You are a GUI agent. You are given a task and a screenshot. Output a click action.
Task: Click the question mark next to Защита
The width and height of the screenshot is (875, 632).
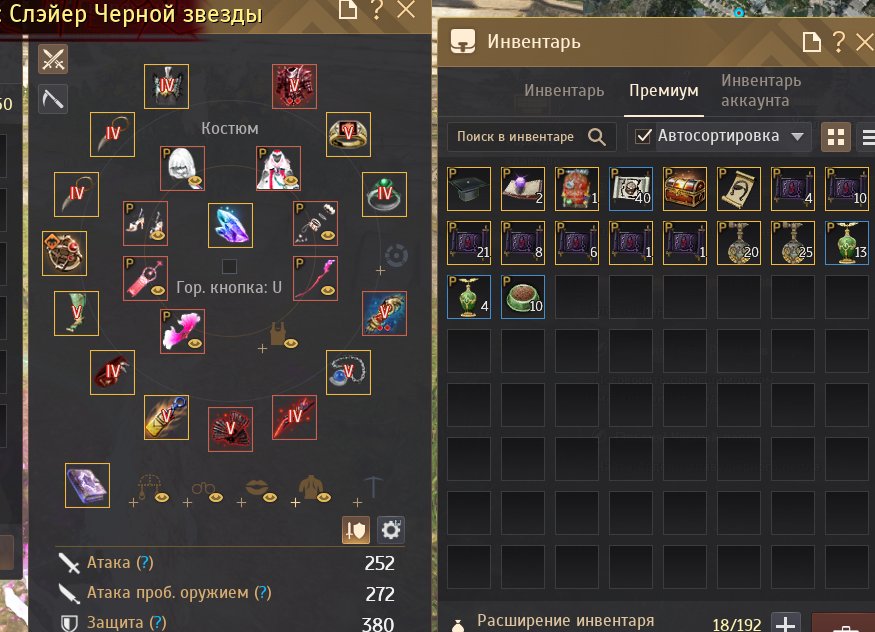[158, 622]
